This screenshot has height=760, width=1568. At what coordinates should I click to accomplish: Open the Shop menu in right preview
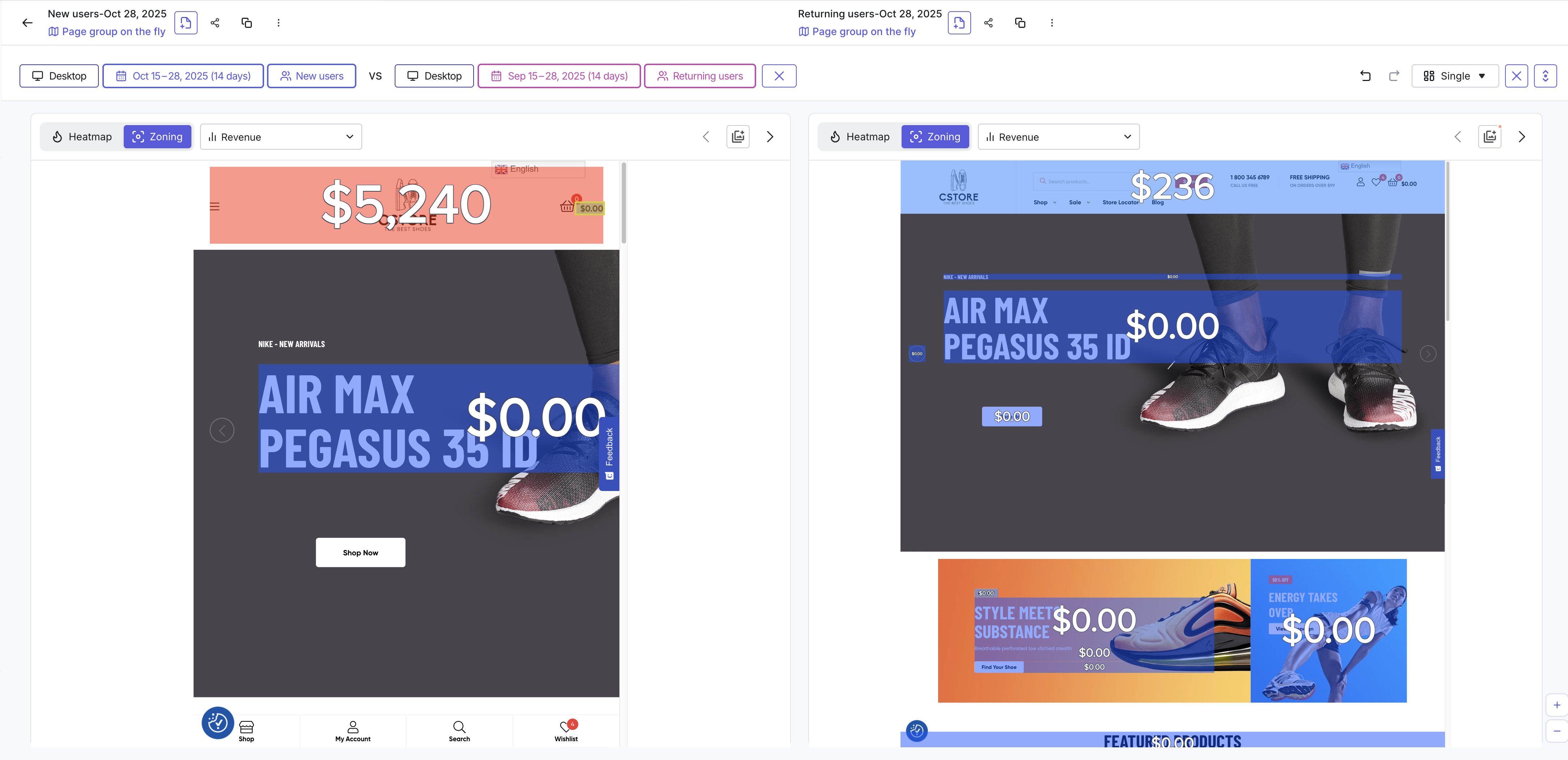(1044, 202)
